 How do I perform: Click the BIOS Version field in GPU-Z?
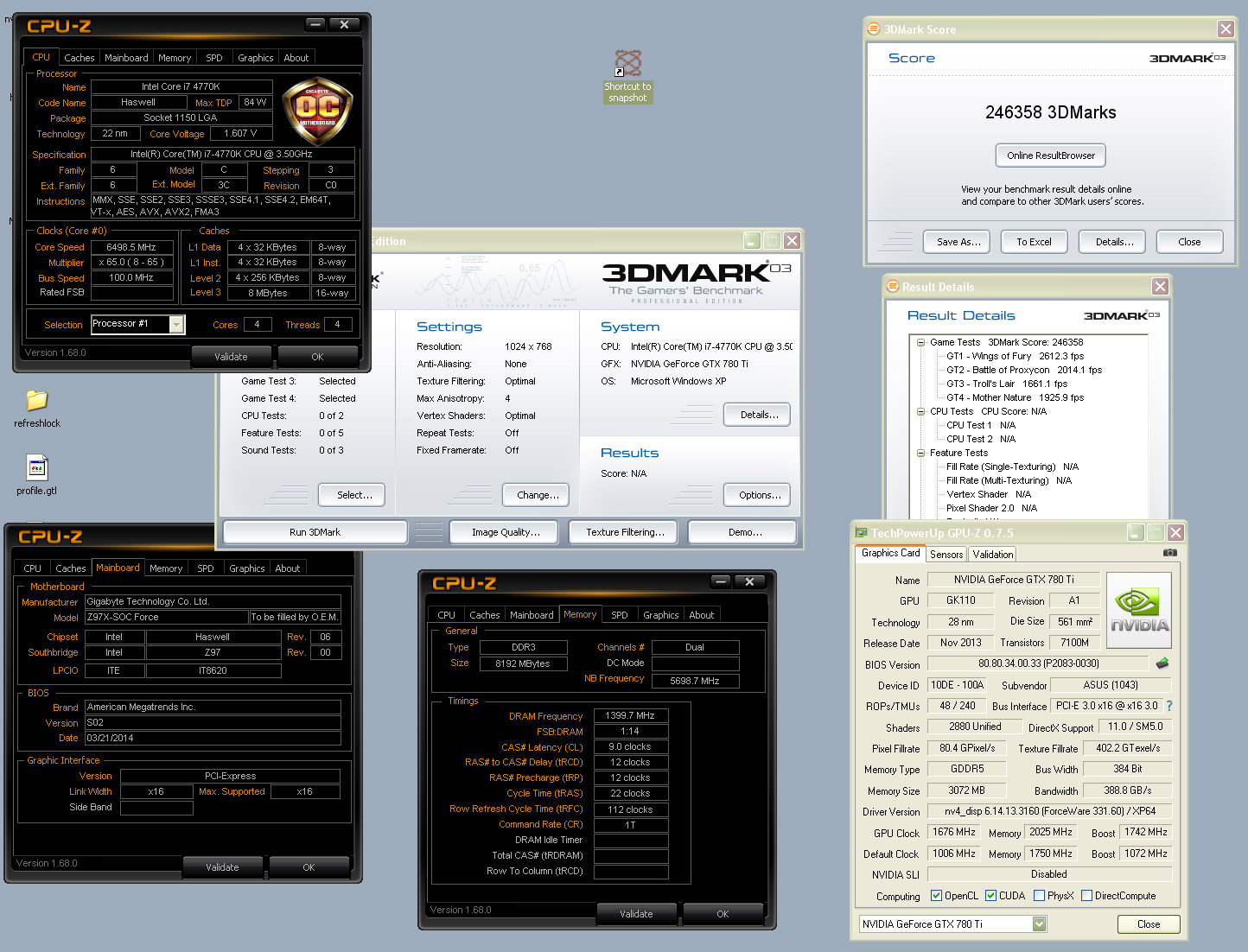point(1038,663)
